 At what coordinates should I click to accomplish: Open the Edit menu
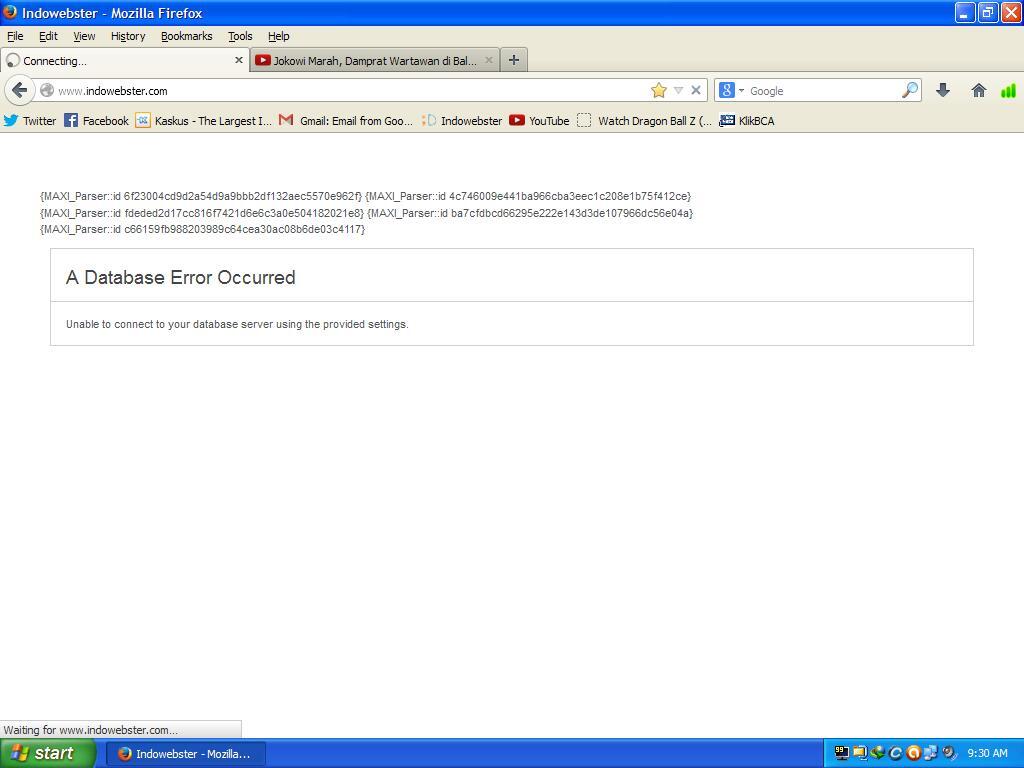[x=48, y=37]
